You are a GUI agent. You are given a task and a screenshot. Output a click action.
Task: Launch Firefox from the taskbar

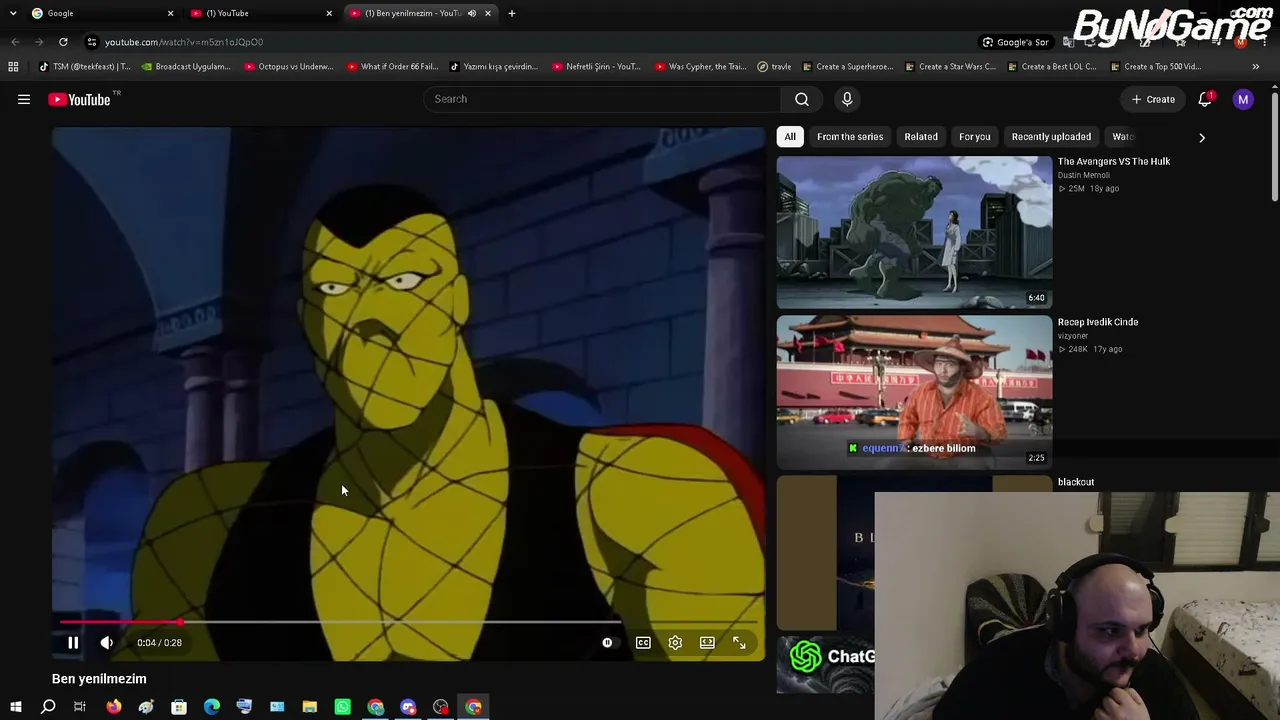[114, 707]
